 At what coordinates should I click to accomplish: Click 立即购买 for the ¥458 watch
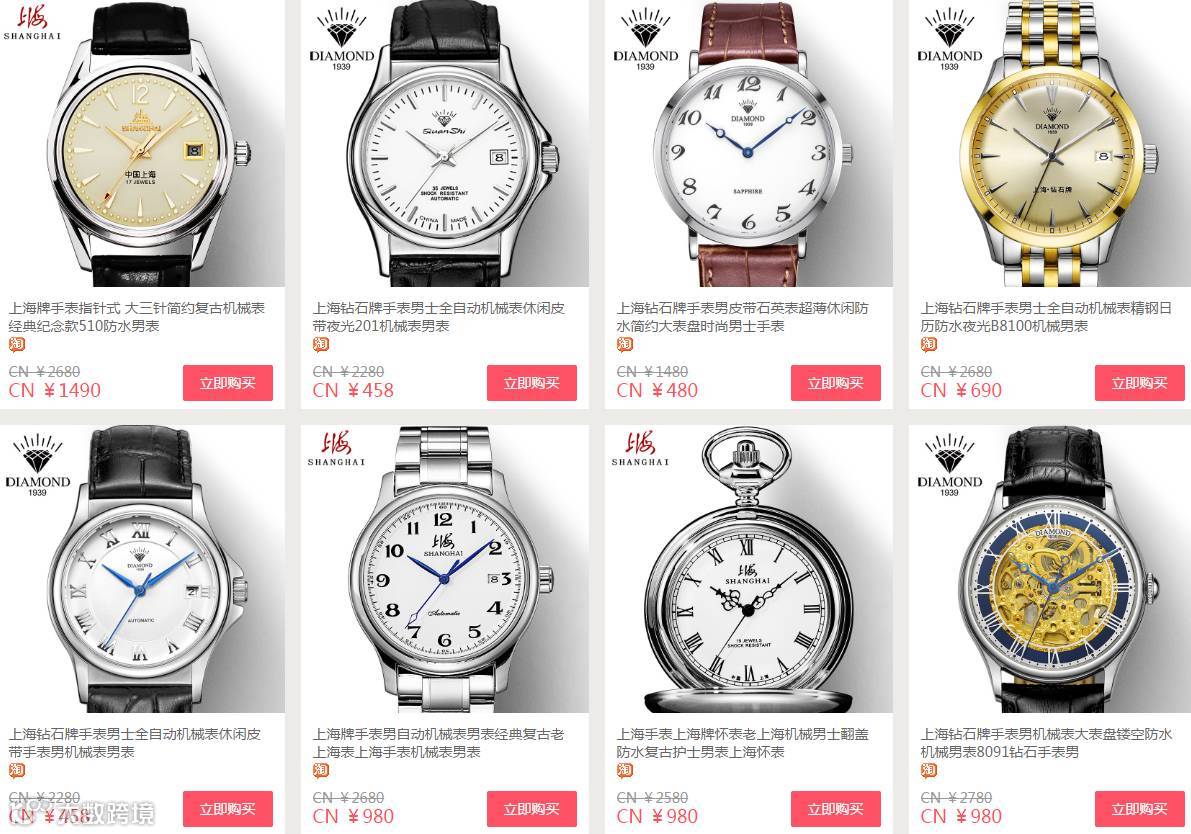coord(532,383)
